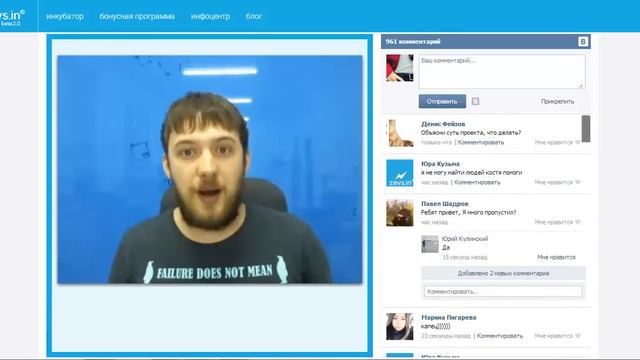Screen dimensions: 640x360
Task: Click Комментировать under Юра Кузьма comment
Action: [477, 182]
